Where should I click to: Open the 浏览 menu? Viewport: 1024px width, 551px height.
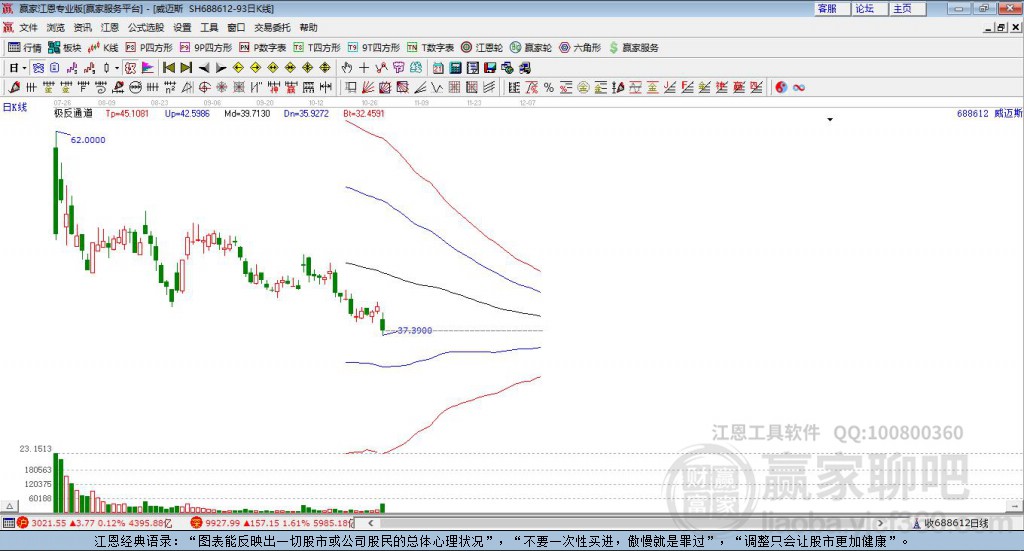click(56, 27)
